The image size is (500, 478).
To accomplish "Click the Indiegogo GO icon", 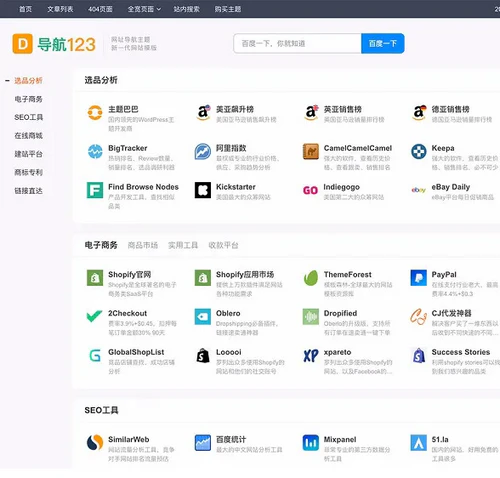I will pyautogui.click(x=310, y=190).
